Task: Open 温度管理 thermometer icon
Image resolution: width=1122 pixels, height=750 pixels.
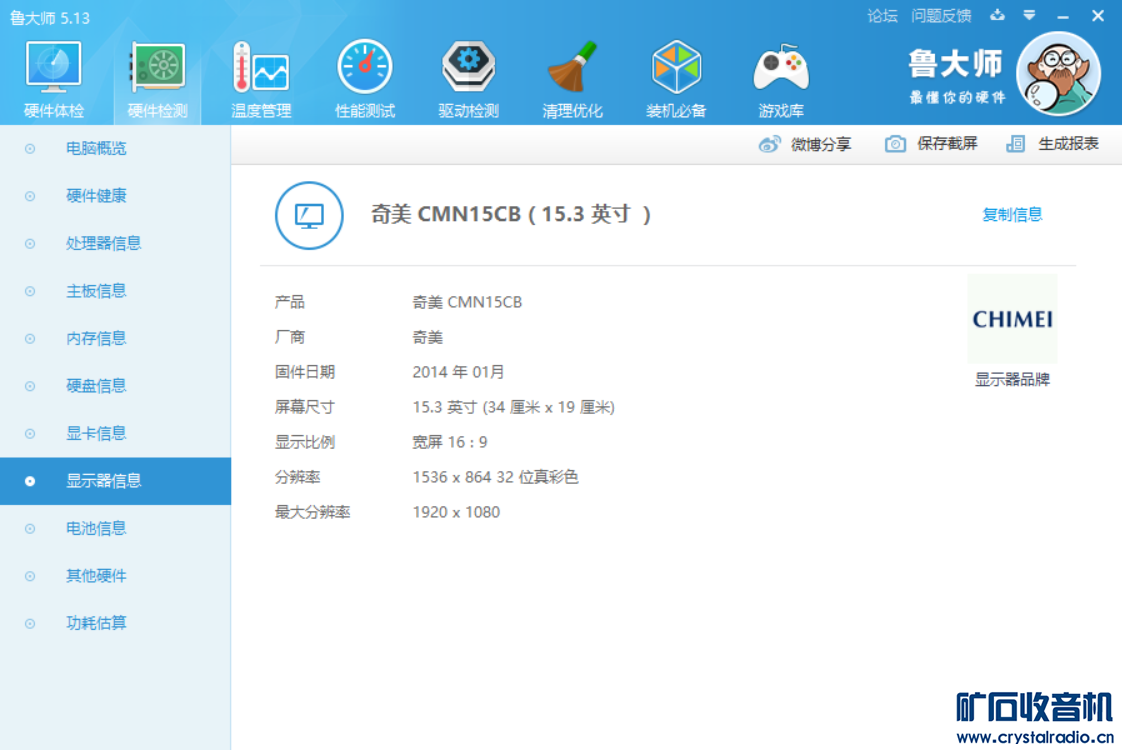Action: pos(260,67)
